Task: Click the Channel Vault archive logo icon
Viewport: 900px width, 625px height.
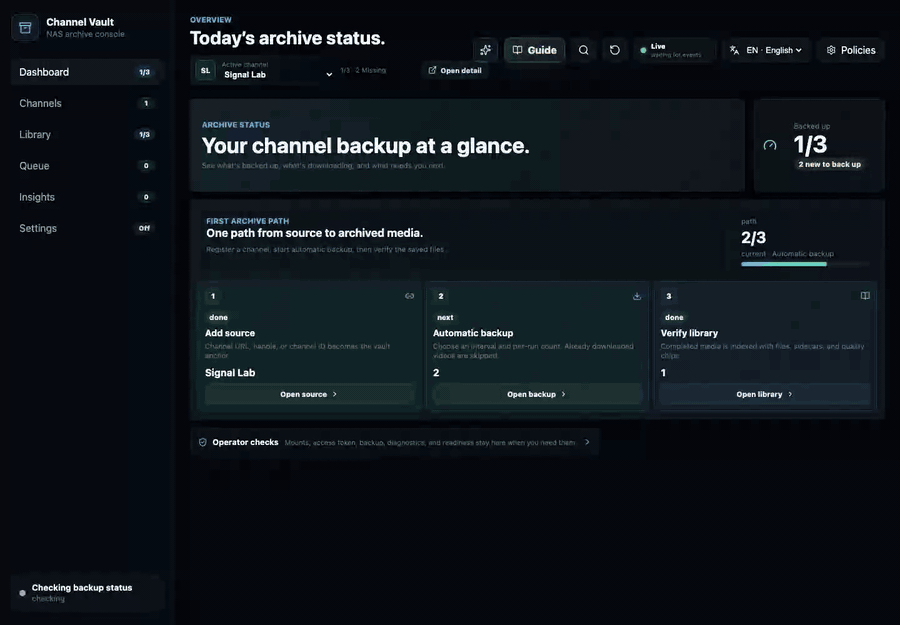Action: 25,28
